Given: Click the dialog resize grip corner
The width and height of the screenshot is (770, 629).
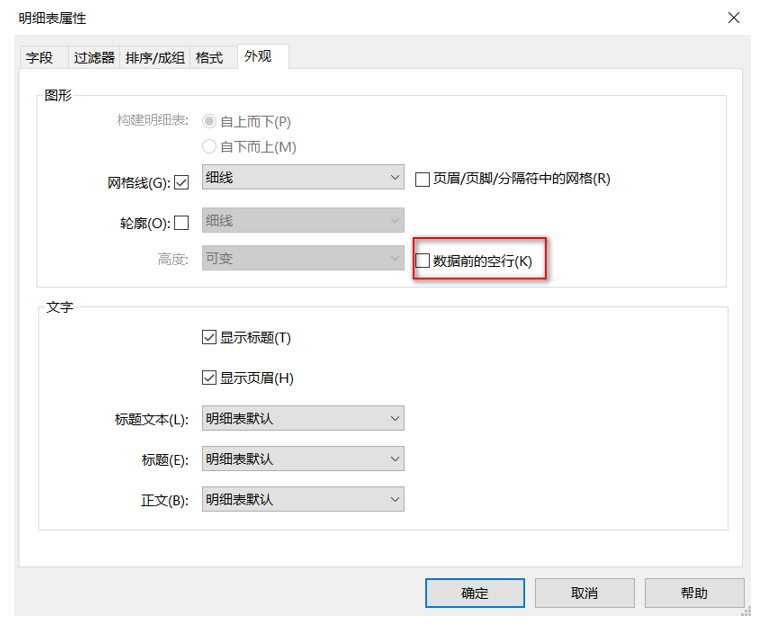Looking at the screenshot, I should pyautogui.click(x=745, y=610).
